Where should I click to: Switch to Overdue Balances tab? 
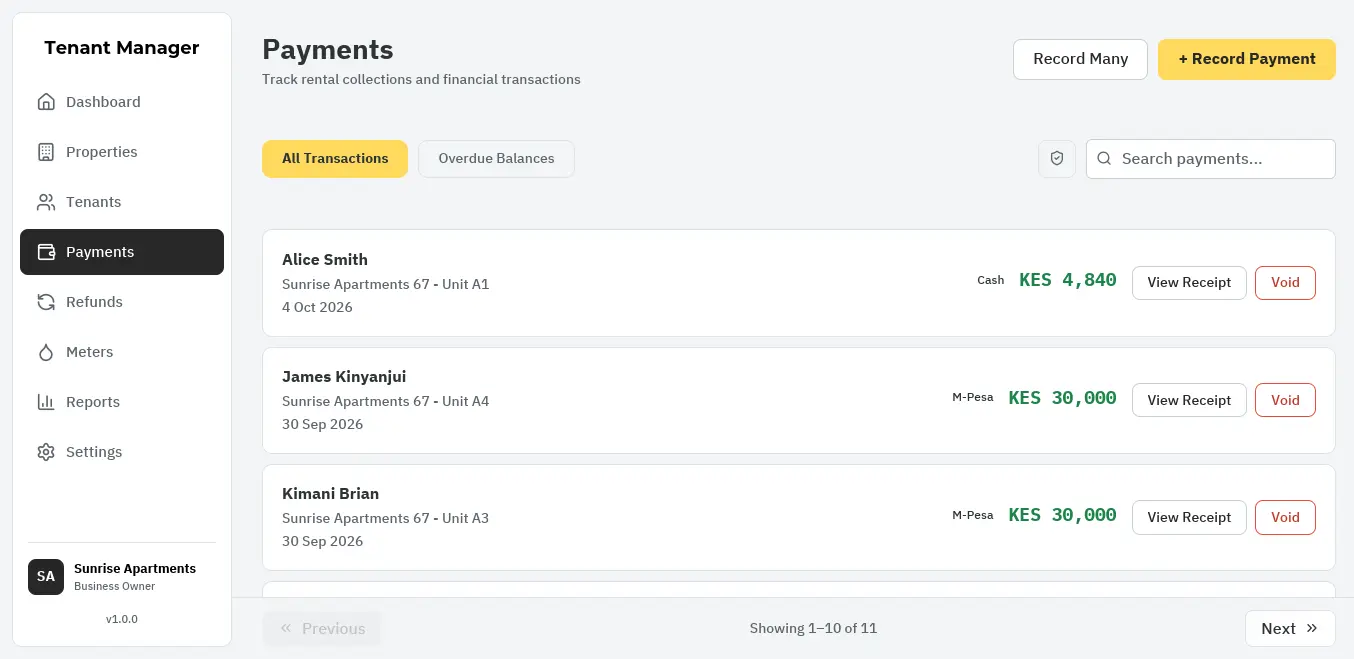(x=496, y=159)
